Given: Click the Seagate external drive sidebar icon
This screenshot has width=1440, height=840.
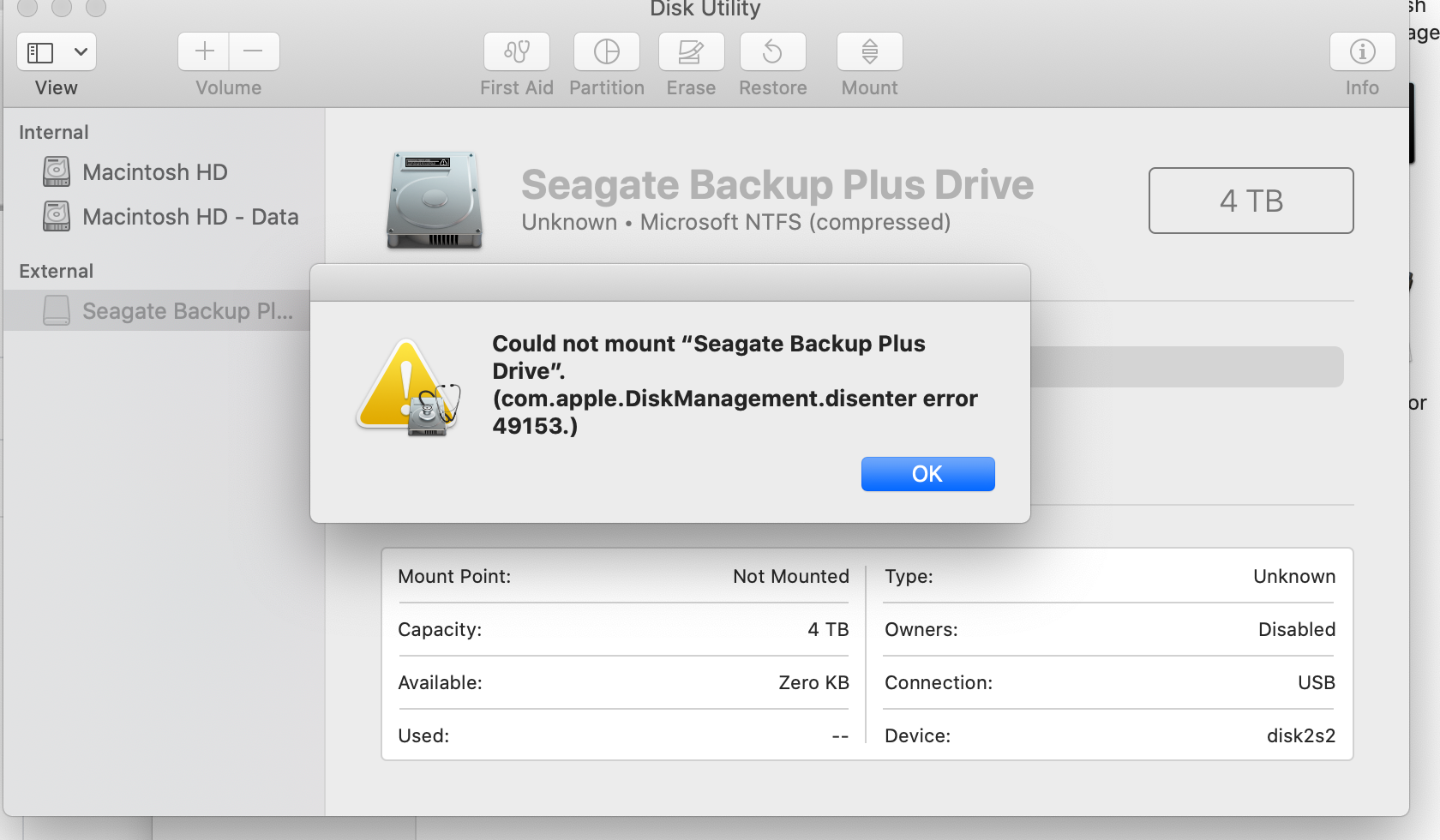Looking at the screenshot, I should click(57, 310).
